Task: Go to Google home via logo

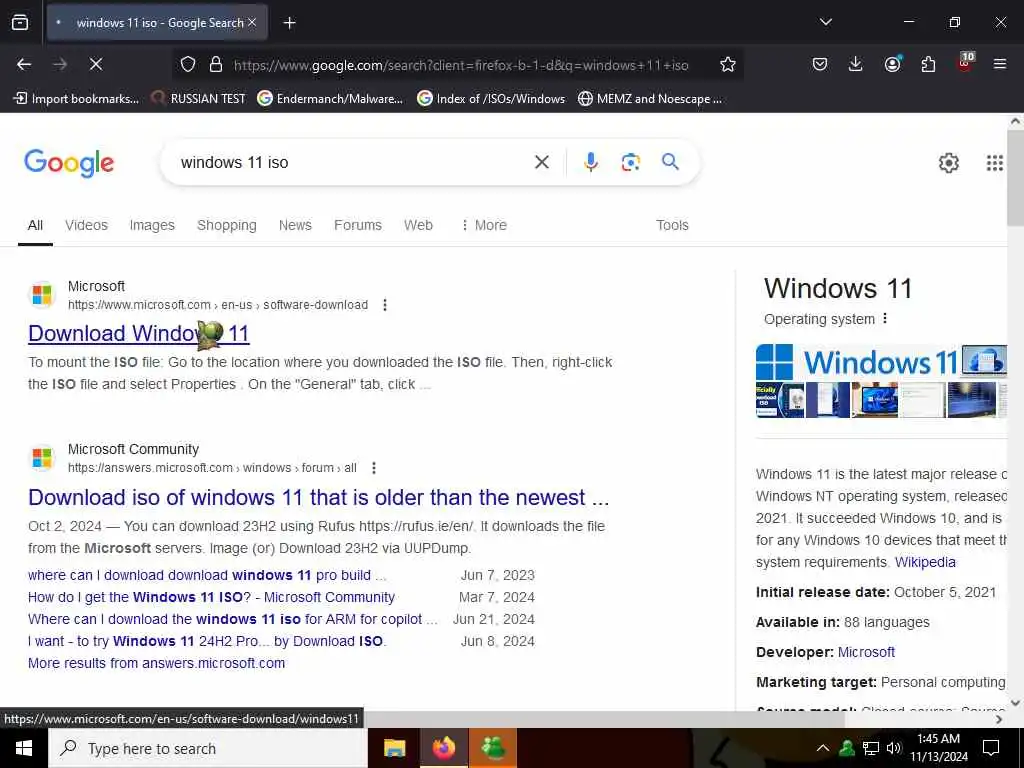Action: 69,163
